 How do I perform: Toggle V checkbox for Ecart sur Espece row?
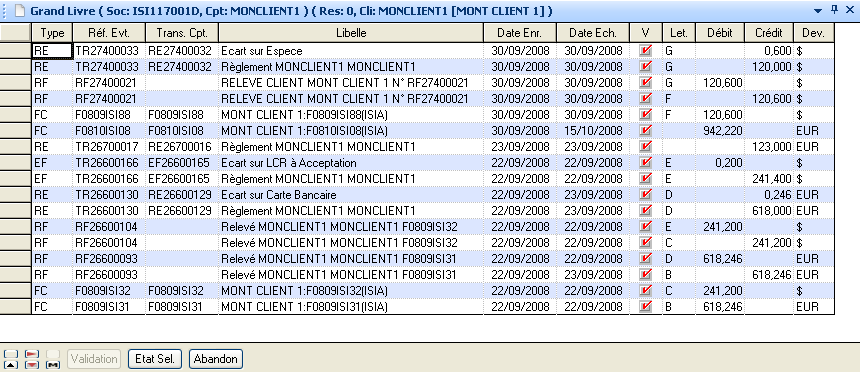pos(646,51)
